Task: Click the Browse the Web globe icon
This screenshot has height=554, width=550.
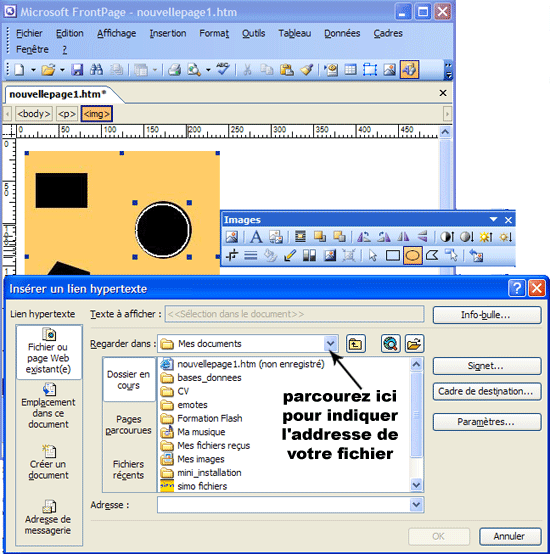Action: [x=390, y=343]
